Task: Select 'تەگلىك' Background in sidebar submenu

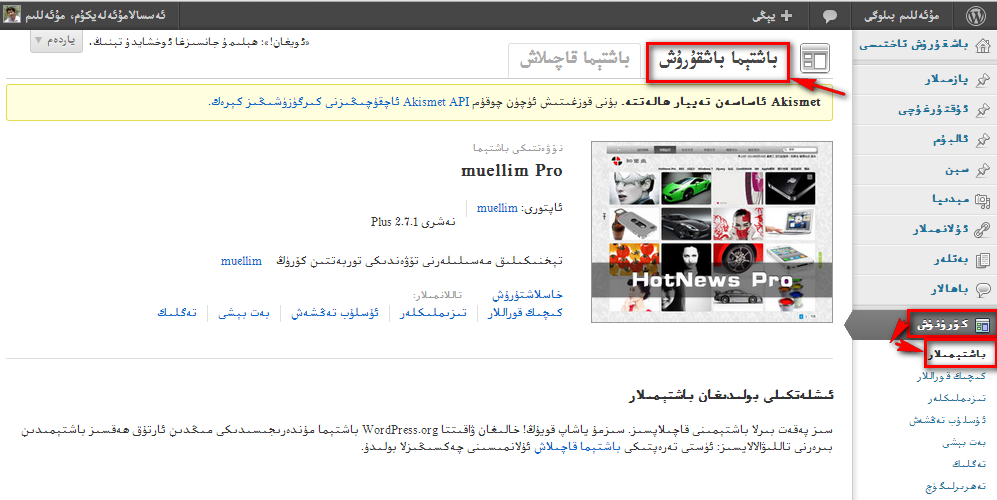Action: pos(969,464)
